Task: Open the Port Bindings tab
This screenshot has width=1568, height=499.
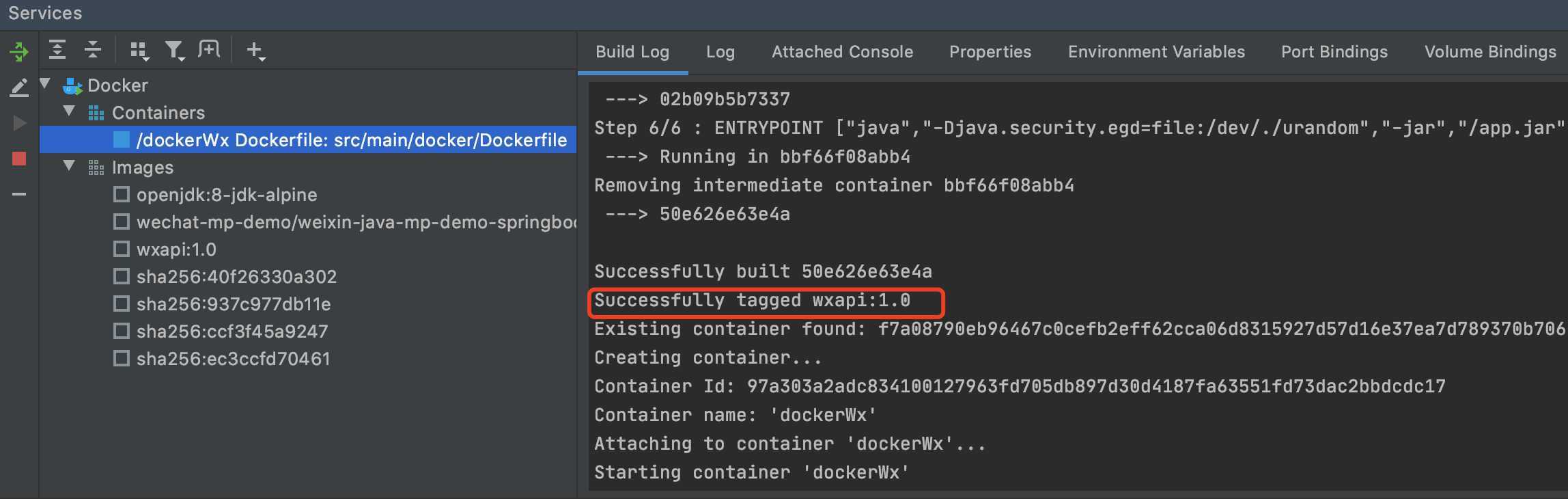Action: click(x=1334, y=52)
